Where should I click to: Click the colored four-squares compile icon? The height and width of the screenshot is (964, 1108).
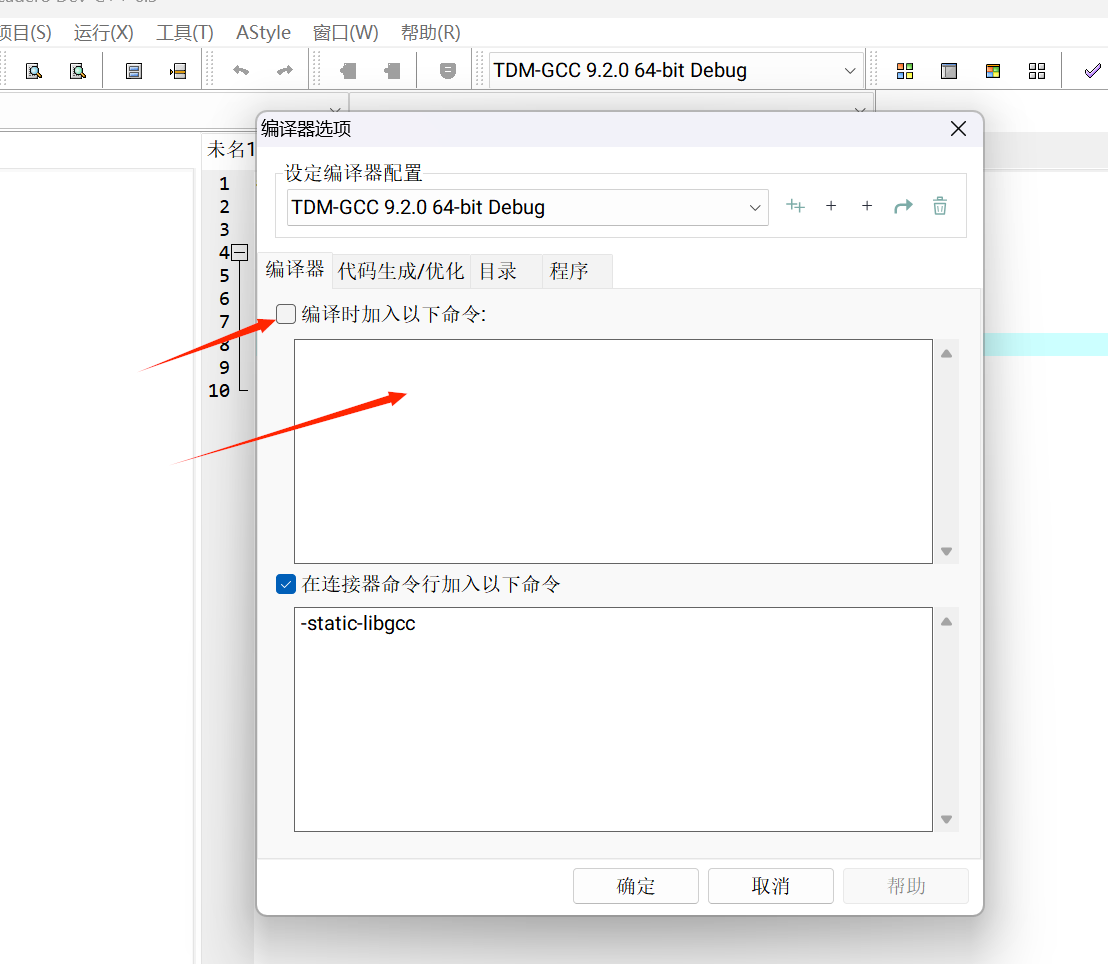coord(904,71)
